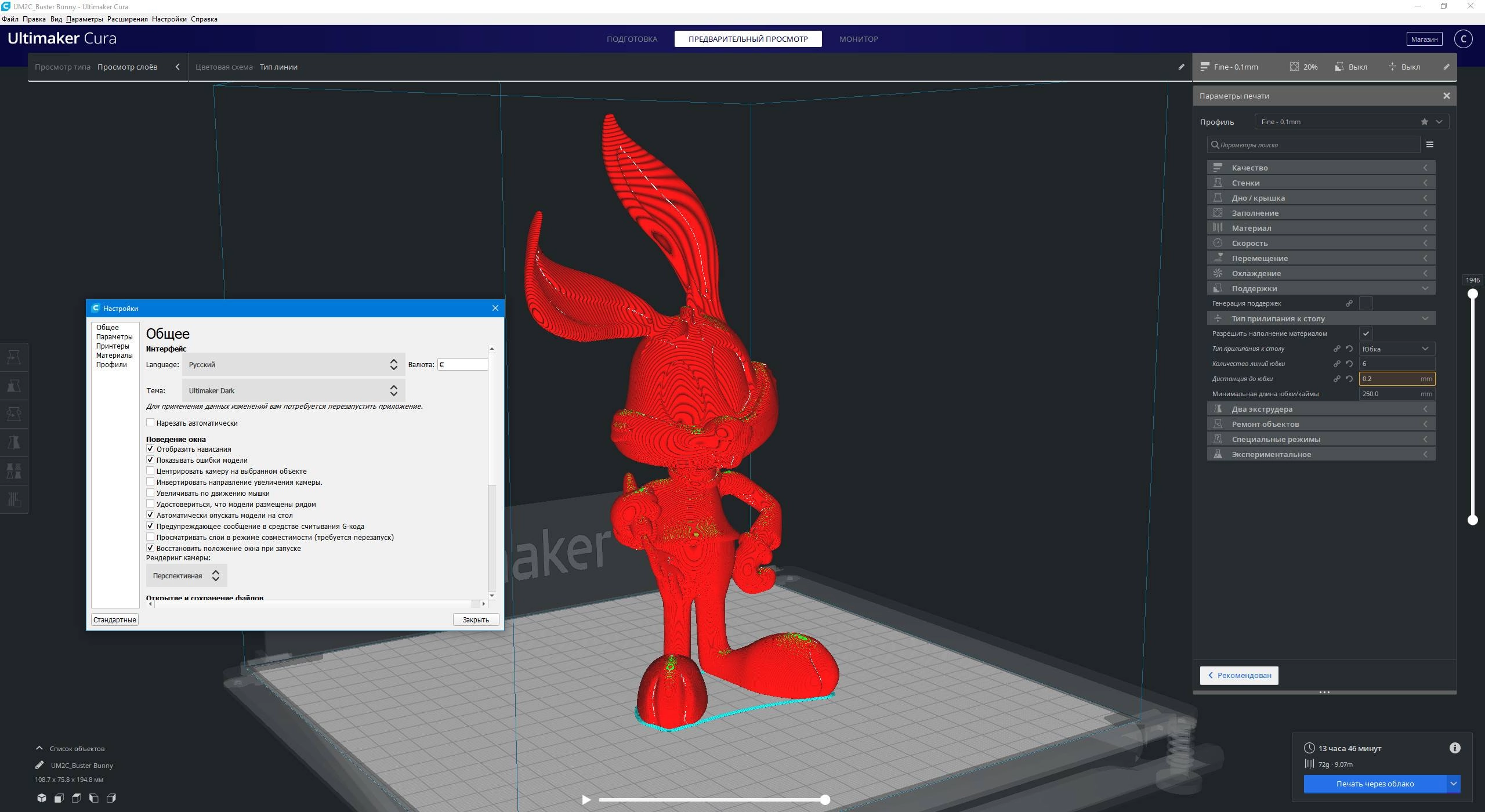Click link icon beside Дистанция до юбки
The height and width of the screenshot is (812, 1485).
[1336, 379]
